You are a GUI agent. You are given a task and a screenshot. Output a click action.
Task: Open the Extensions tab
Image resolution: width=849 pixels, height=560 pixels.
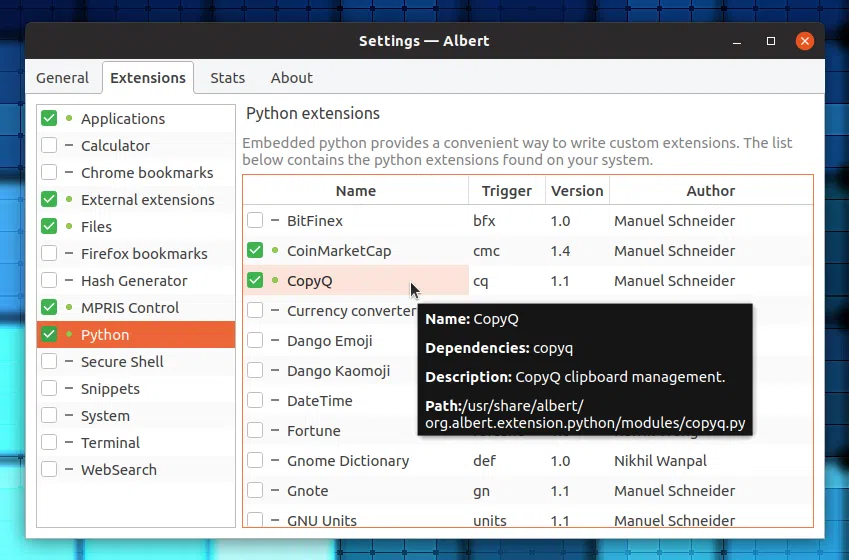point(148,78)
